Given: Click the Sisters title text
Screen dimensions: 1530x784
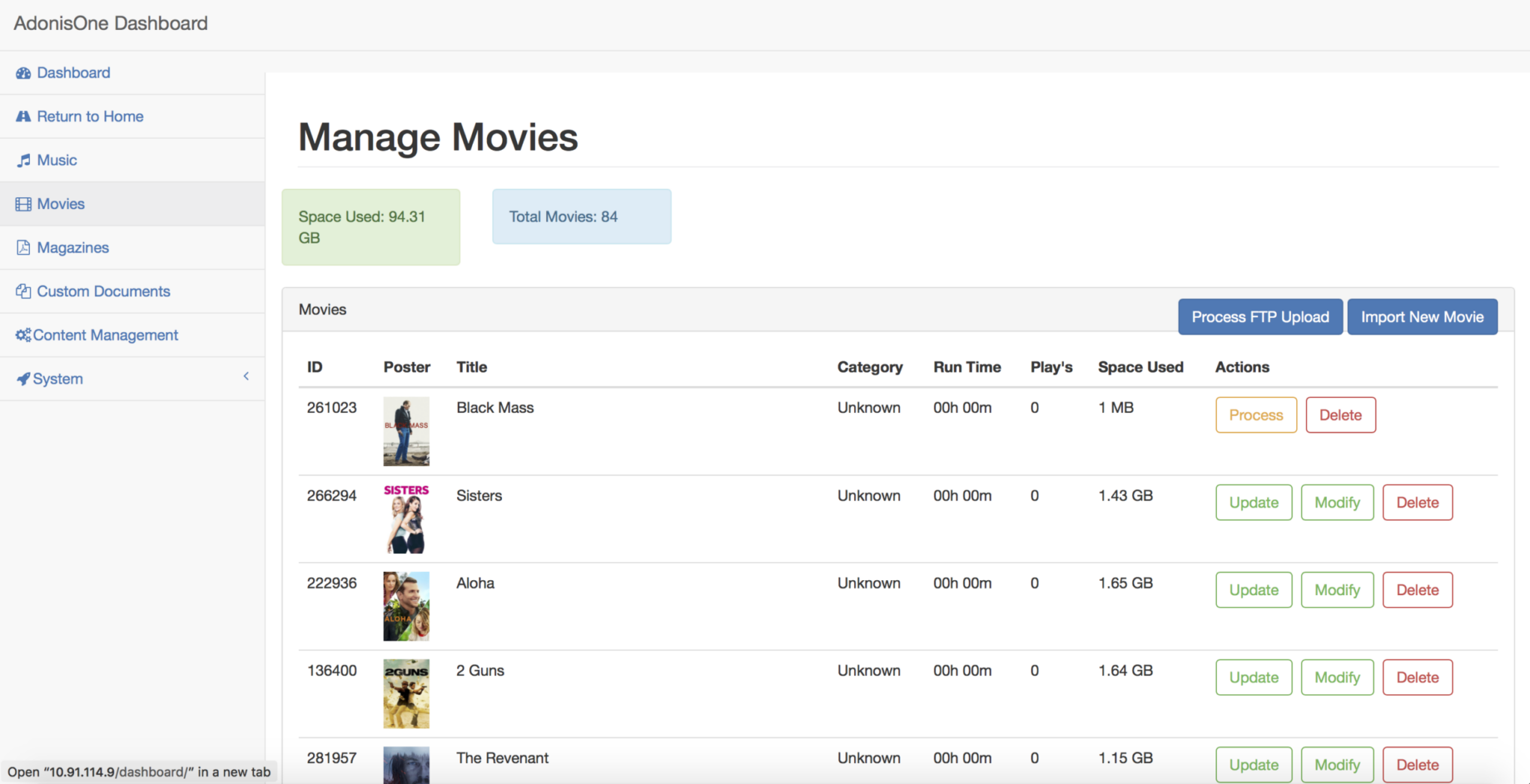Looking at the screenshot, I should point(479,496).
